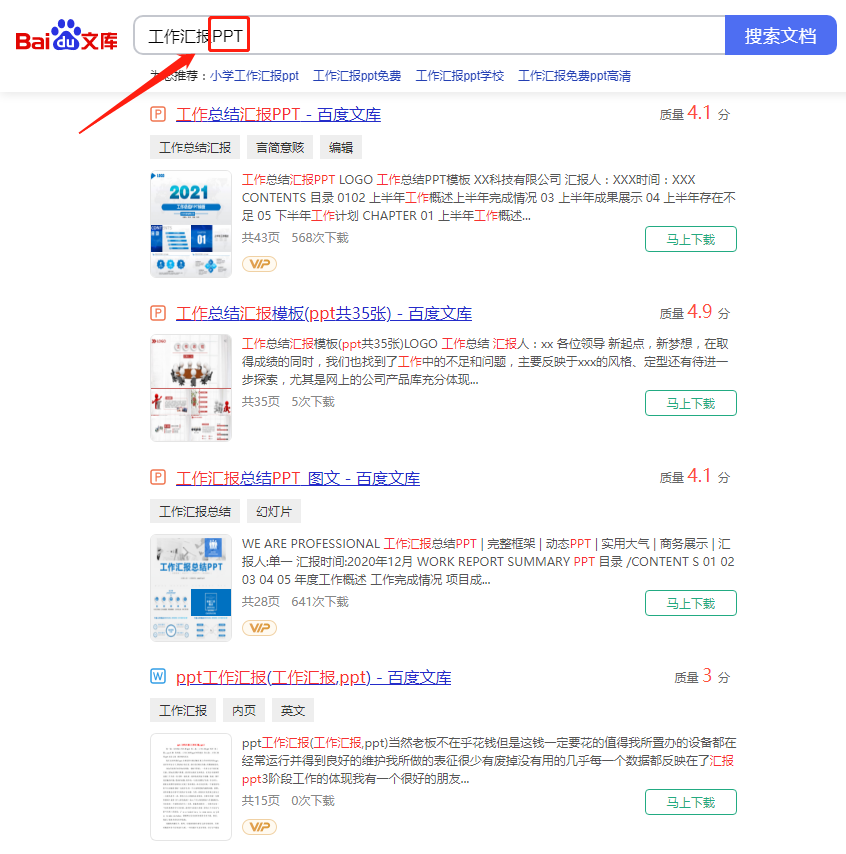Click the VIP badge under 568次下载

(x=259, y=264)
